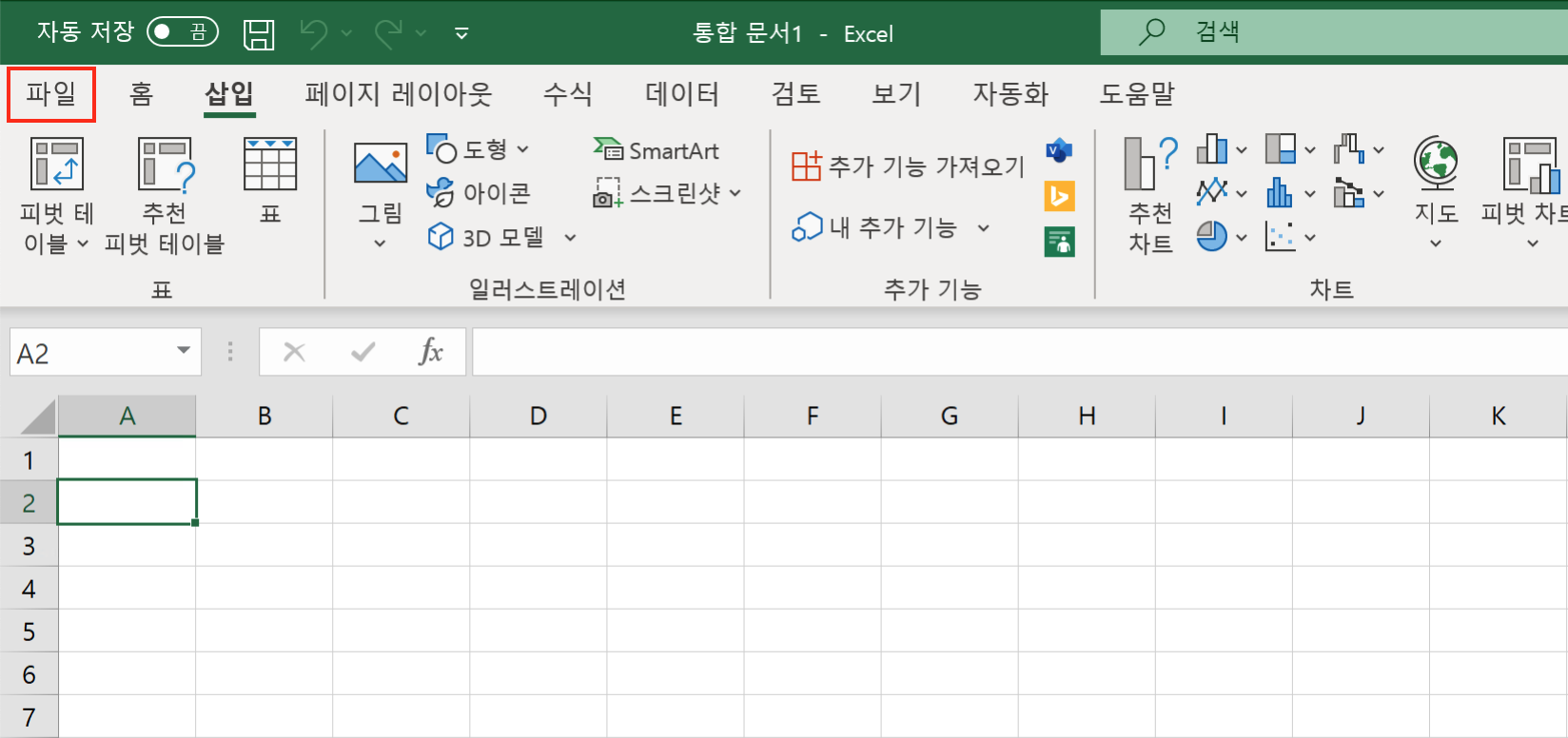The image size is (1568, 738).
Task: Toggle the 자동 저장 autosave switch
Action: pos(183,32)
